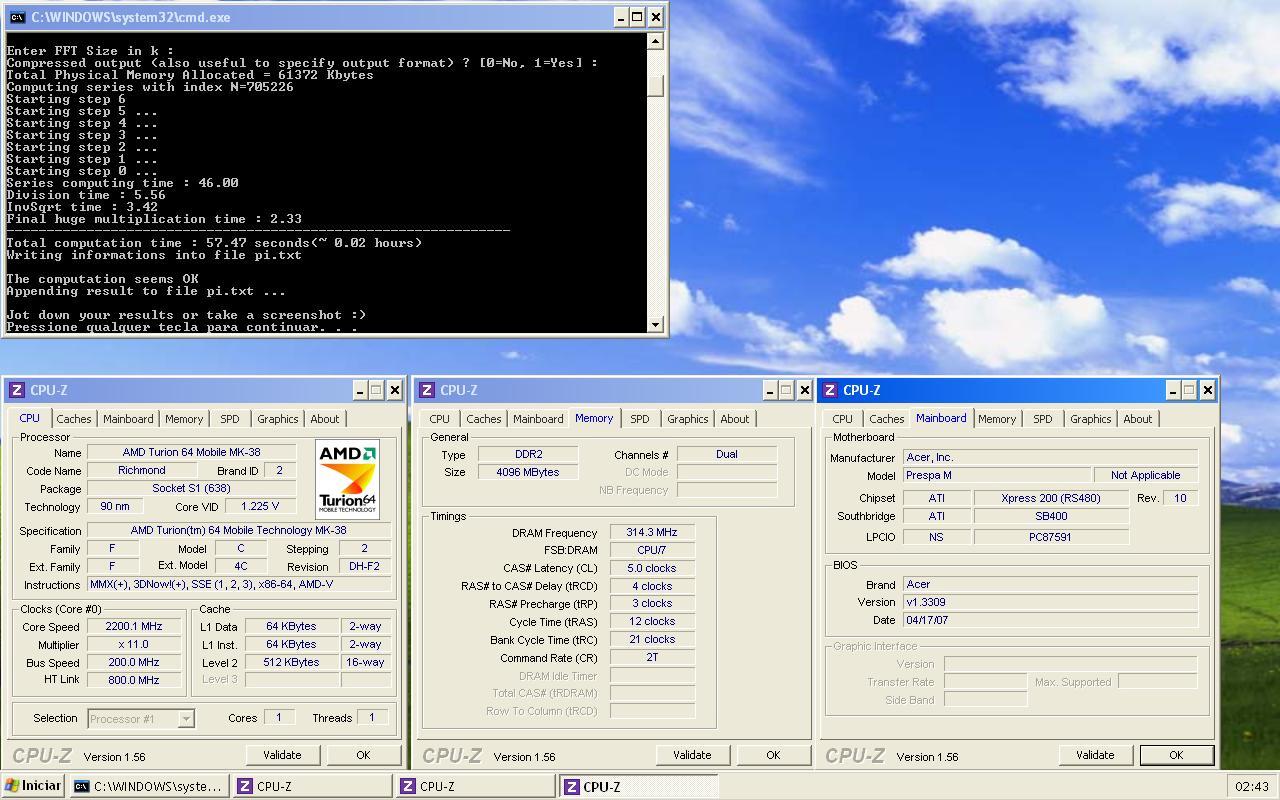Click the Multiplier value x 11.0
The height and width of the screenshot is (800, 1280).
coord(134,644)
